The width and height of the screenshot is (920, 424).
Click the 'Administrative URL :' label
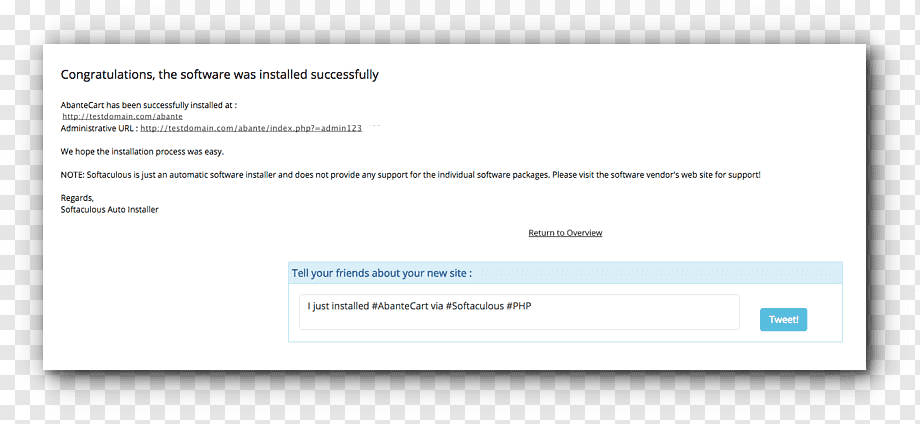pyautogui.click(x=99, y=128)
